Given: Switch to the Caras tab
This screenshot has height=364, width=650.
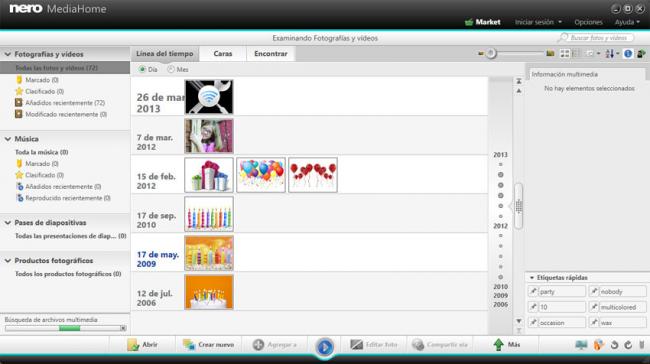Looking at the screenshot, I should [x=223, y=54].
